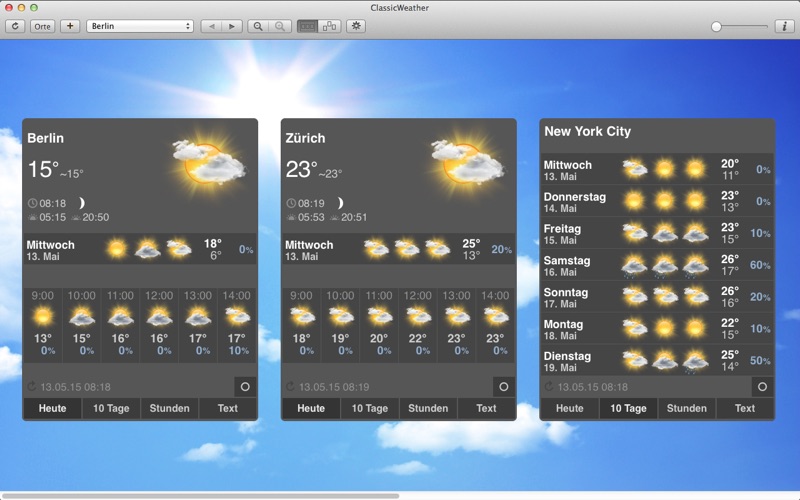Select Heute tab in Zürich panel
Viewport: 800px width, 500px height.
(311, 408)
